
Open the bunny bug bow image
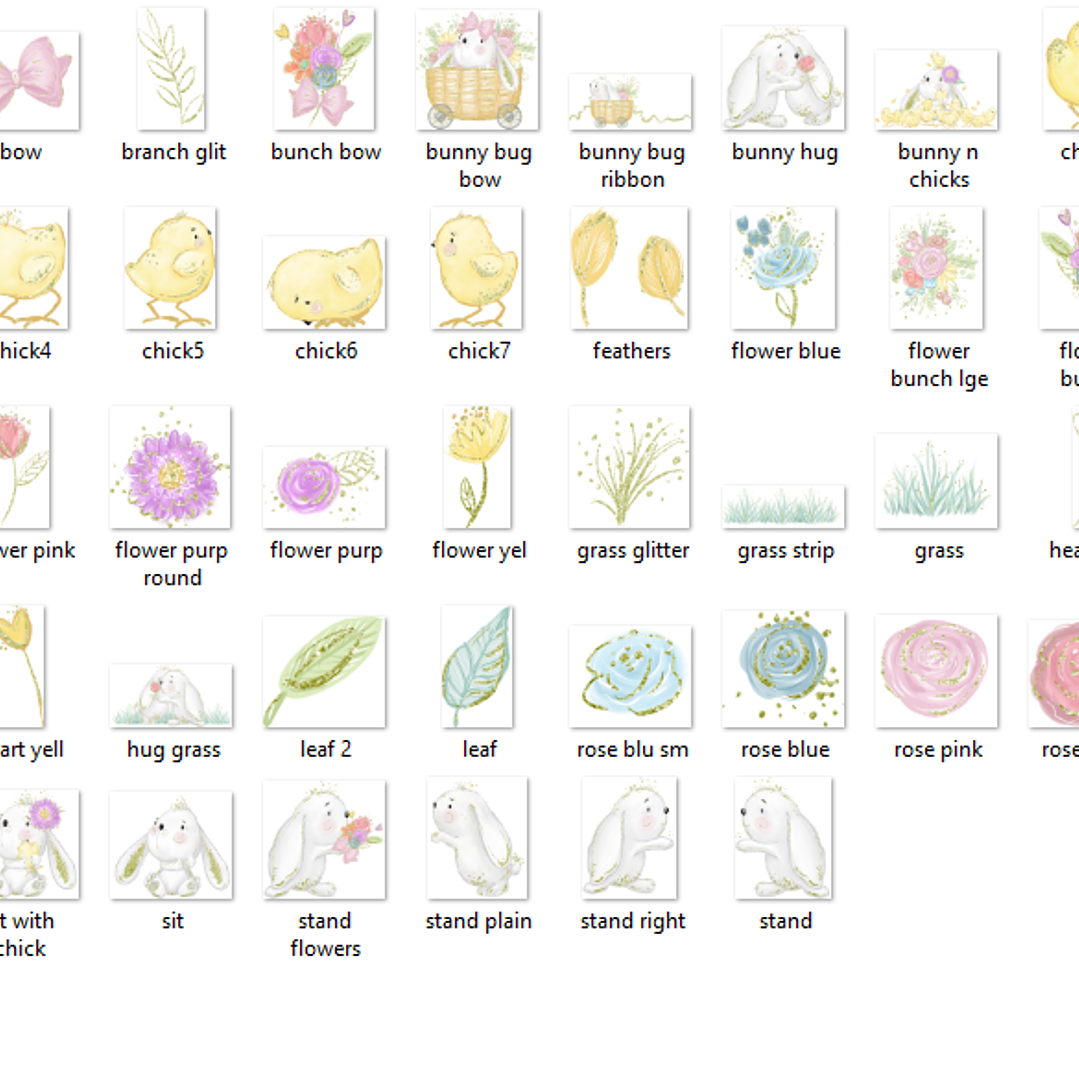tap(478, 70)
